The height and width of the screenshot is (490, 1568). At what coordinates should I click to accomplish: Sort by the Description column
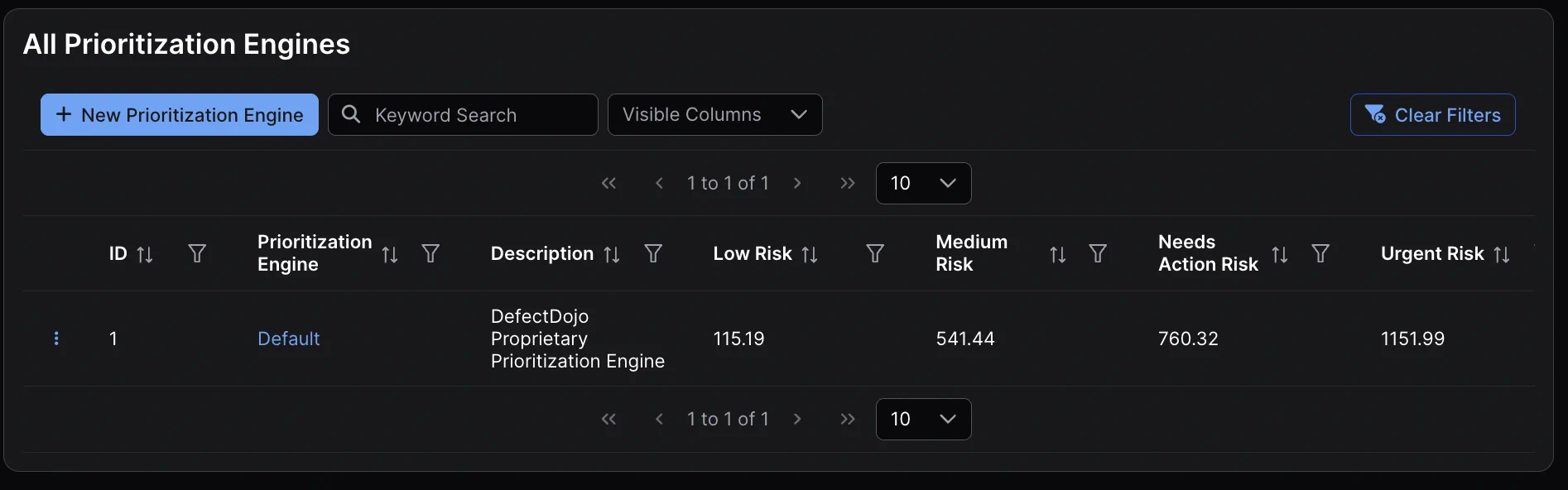pos(612,254)
